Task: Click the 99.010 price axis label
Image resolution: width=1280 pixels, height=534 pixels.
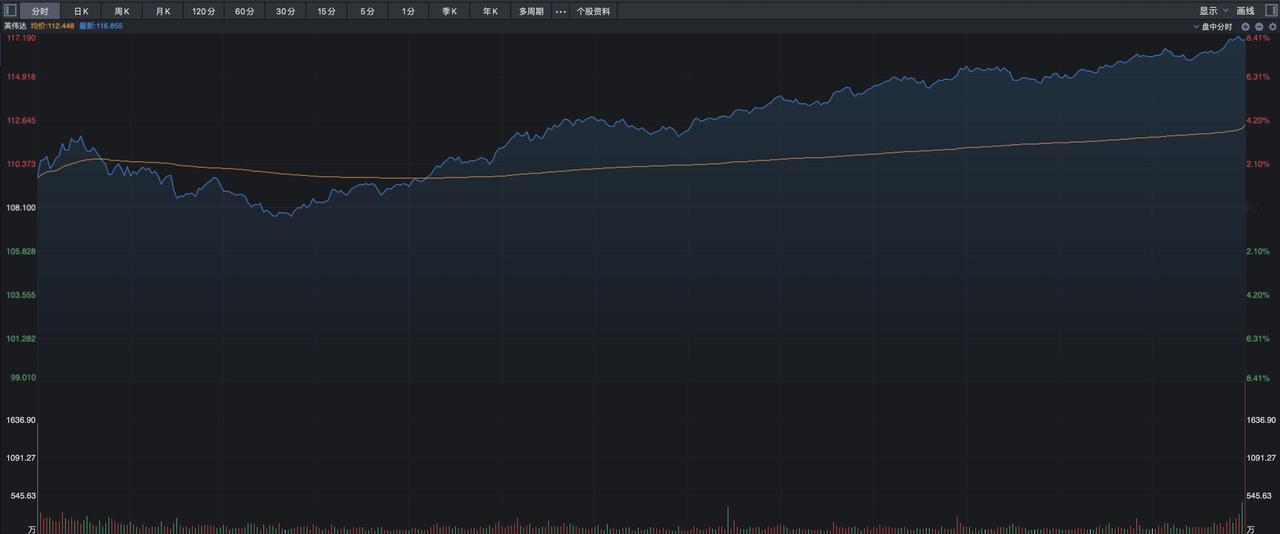Action: 22,378
